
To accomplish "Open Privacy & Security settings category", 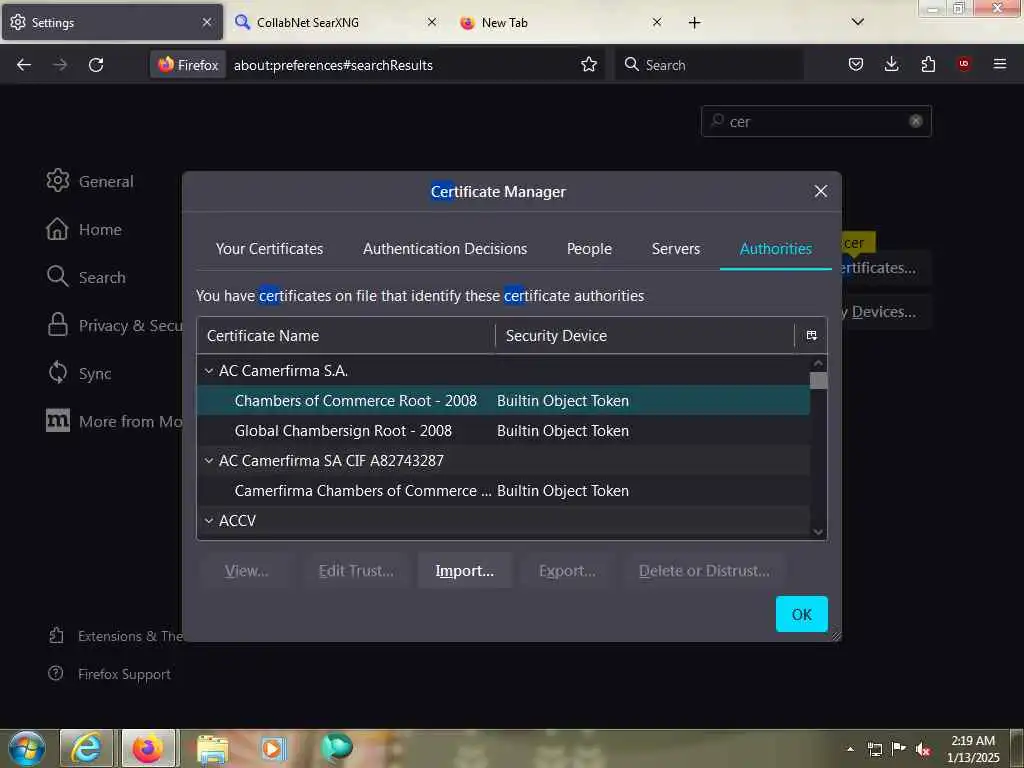I will (x=114, y=325).
